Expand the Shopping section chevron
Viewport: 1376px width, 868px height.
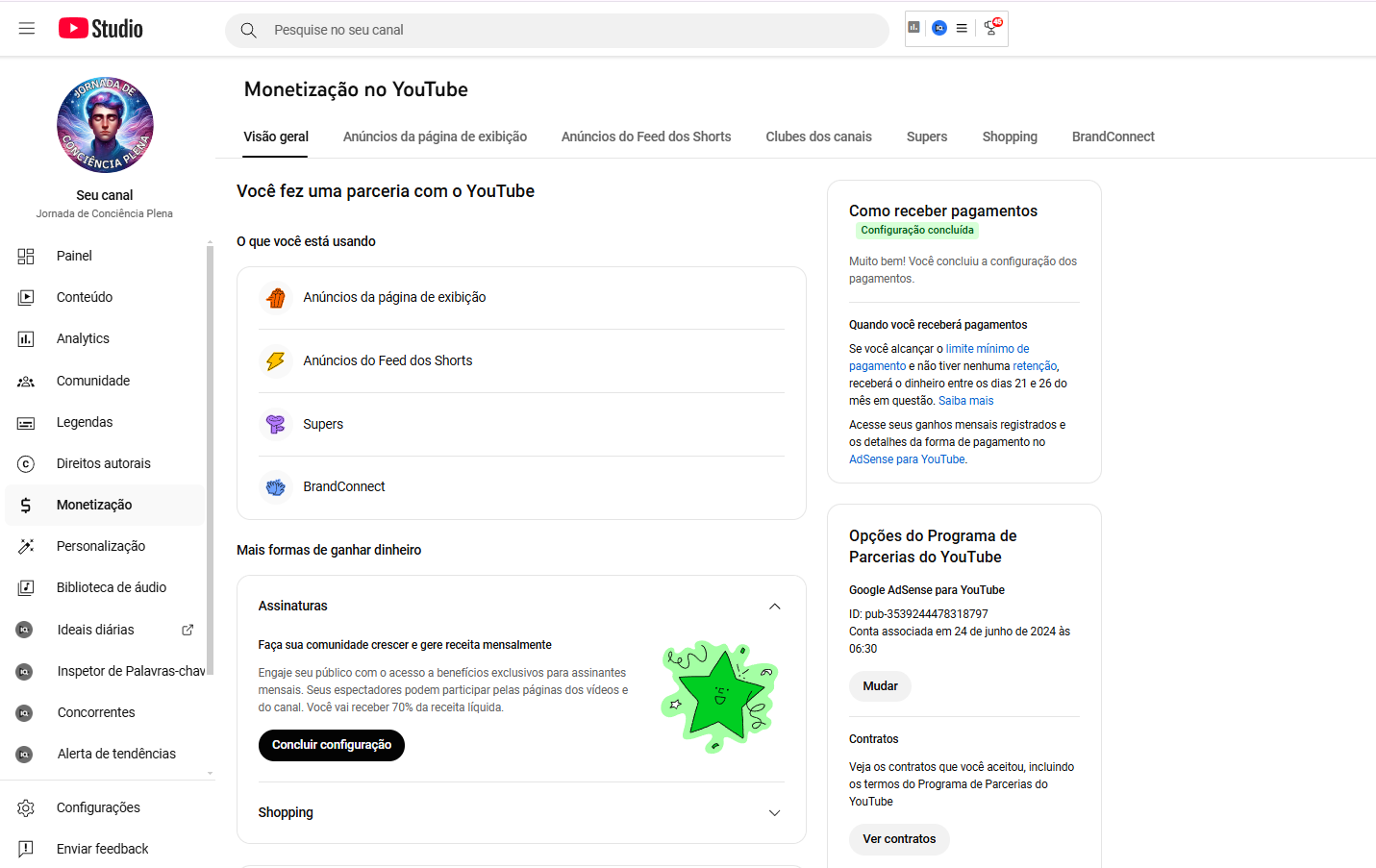click(775, 813)
